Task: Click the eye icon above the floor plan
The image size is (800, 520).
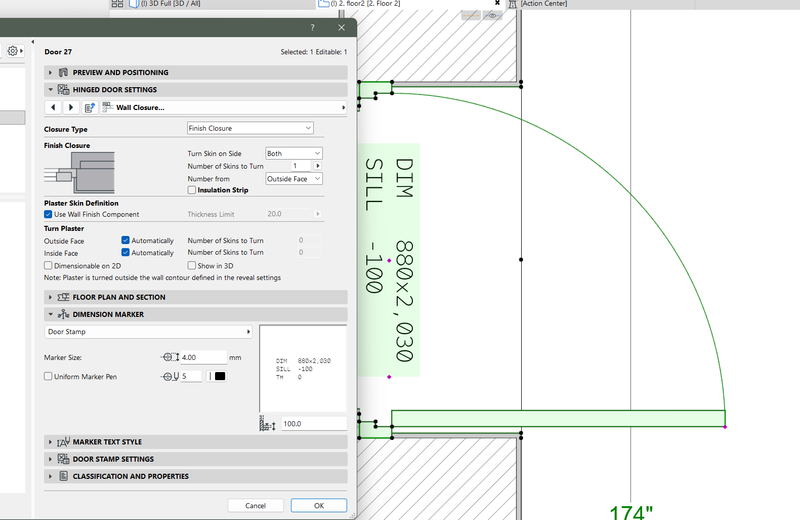Action: pyautogui.click(x=492, y=16)
